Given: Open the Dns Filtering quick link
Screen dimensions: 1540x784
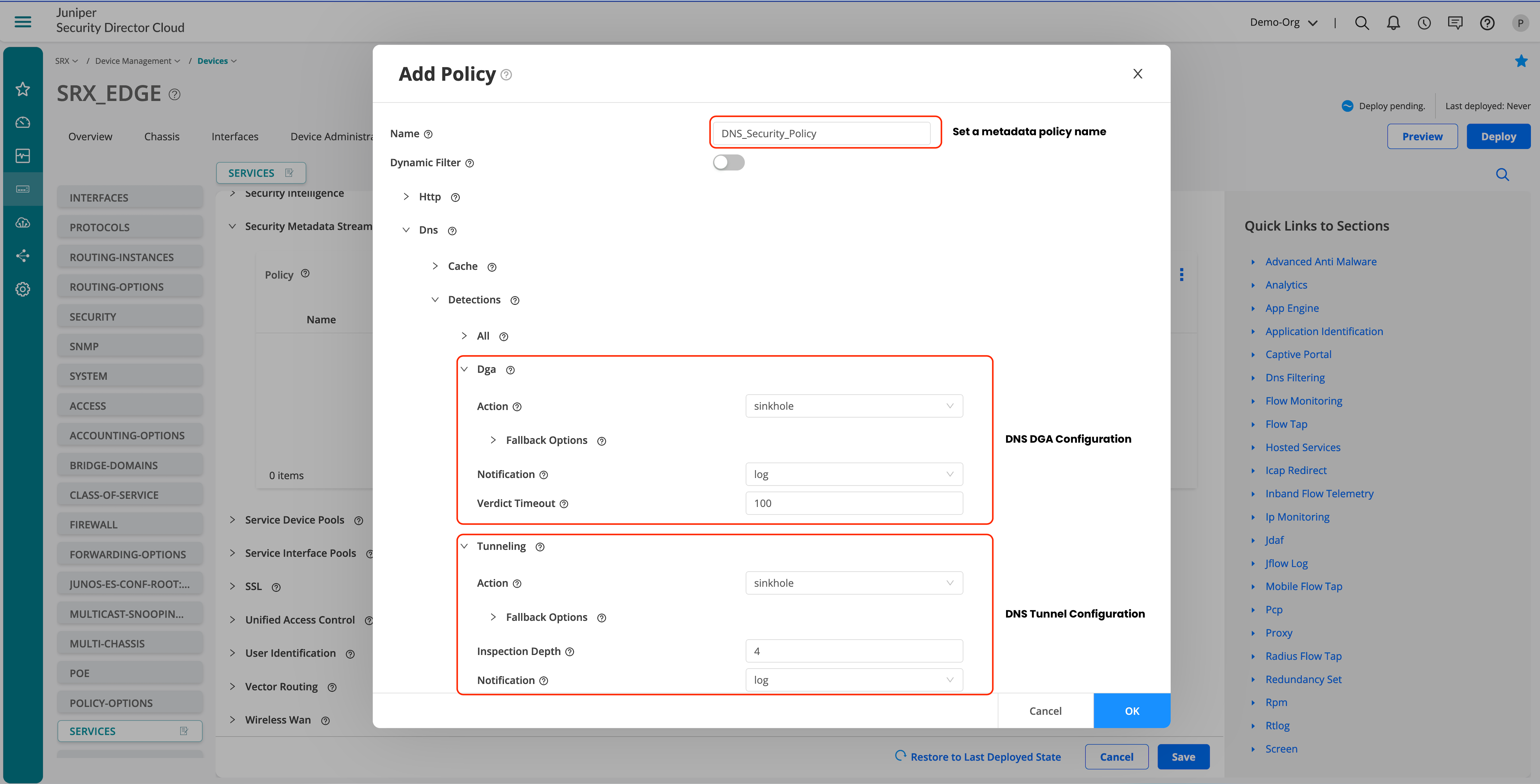Looking at the screenshot, I should (x=1295, y=378).
